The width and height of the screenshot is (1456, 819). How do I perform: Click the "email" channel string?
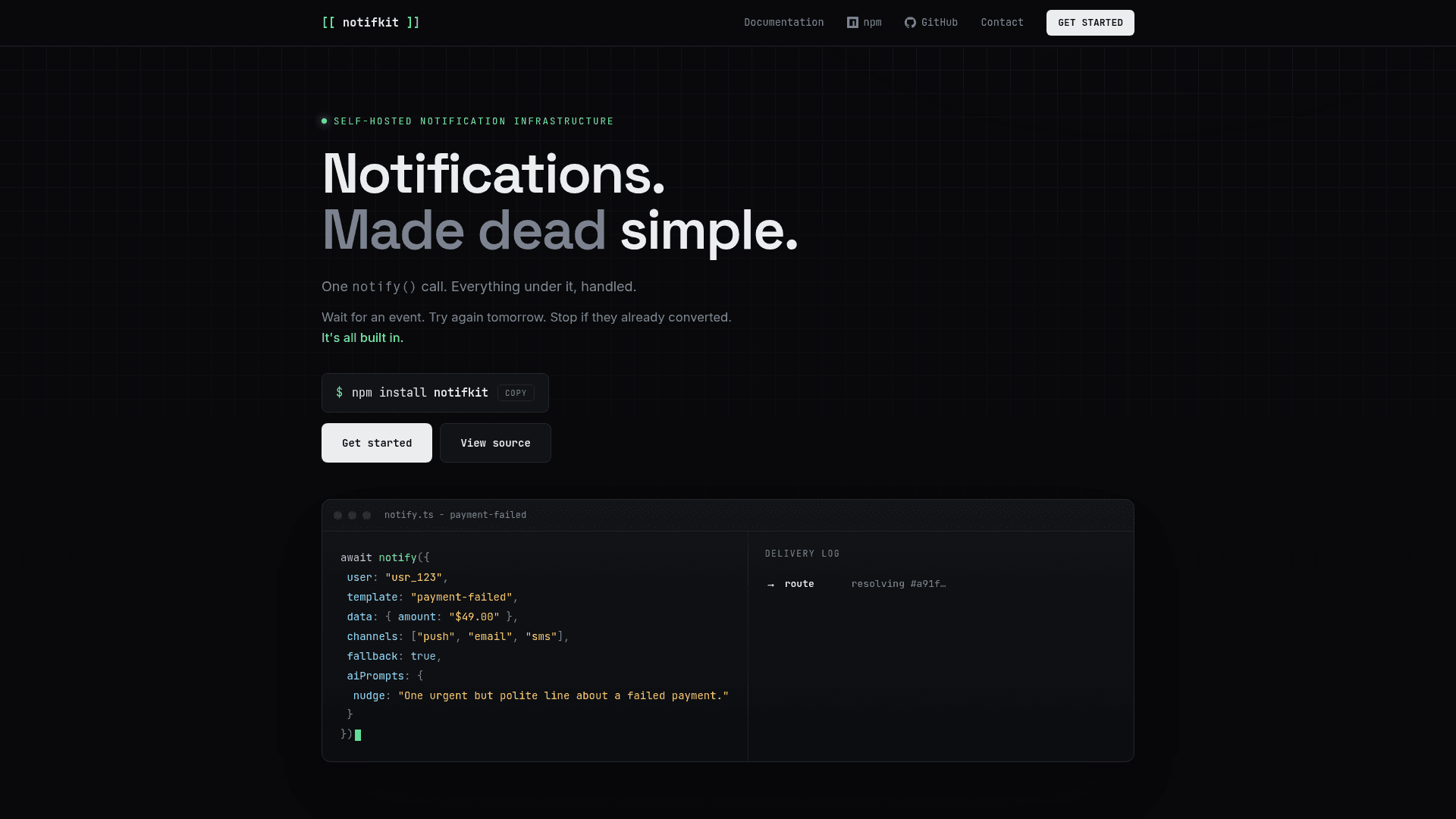(x=490, y=636)
